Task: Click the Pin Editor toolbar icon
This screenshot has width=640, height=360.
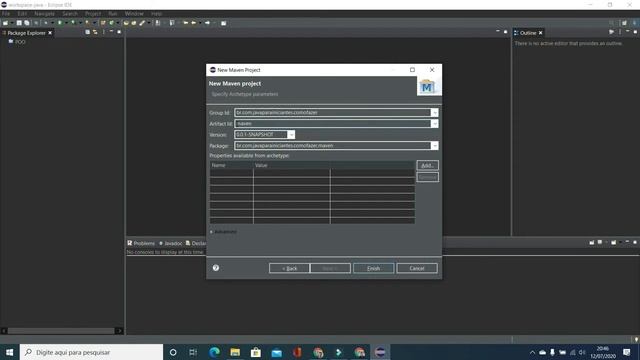Action: tap(223, 23)
